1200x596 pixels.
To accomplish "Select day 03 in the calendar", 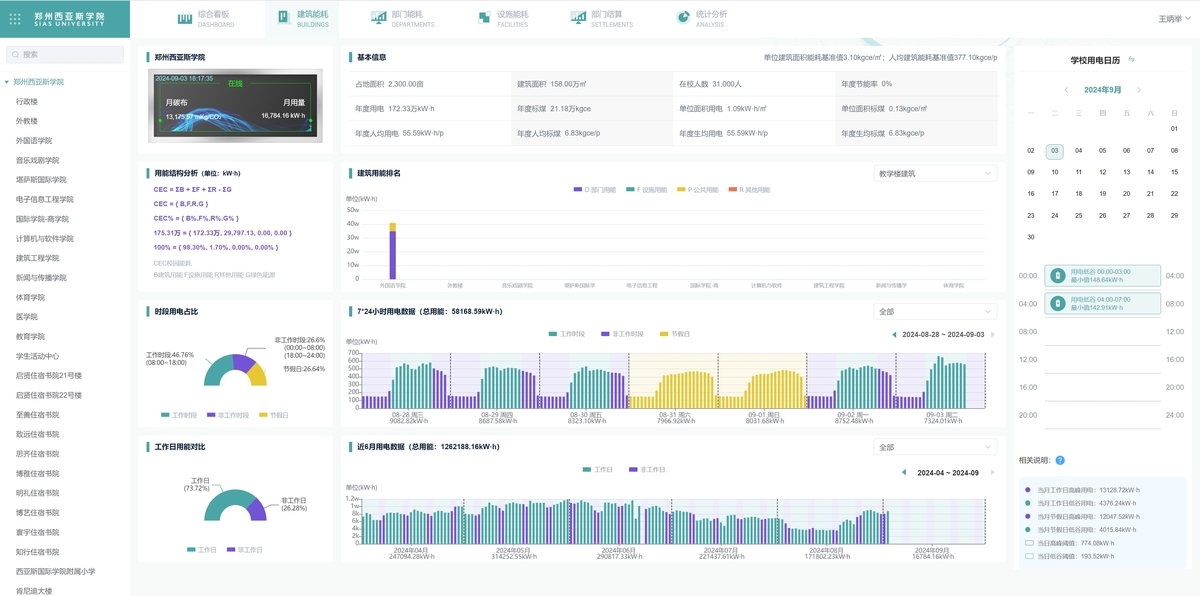I will point(1054,151).
